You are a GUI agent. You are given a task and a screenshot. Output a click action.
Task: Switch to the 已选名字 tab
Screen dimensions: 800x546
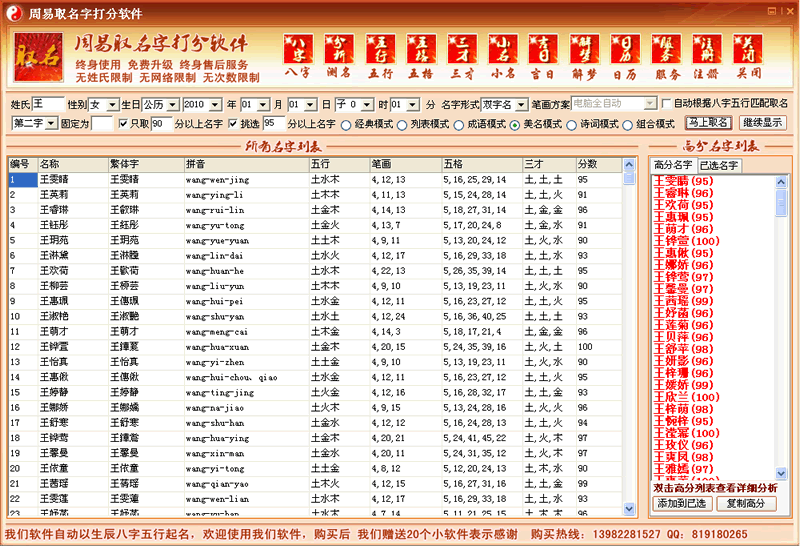pos(718,164)
